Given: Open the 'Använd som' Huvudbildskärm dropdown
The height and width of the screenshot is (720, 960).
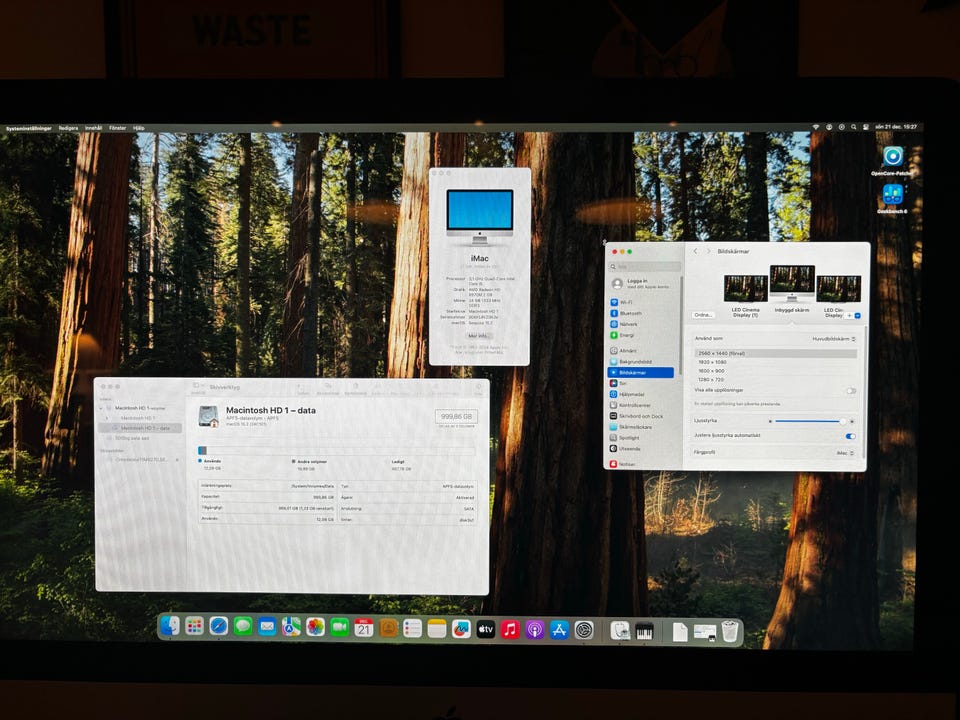Looking at the screenshot, I should coord(832,339).
